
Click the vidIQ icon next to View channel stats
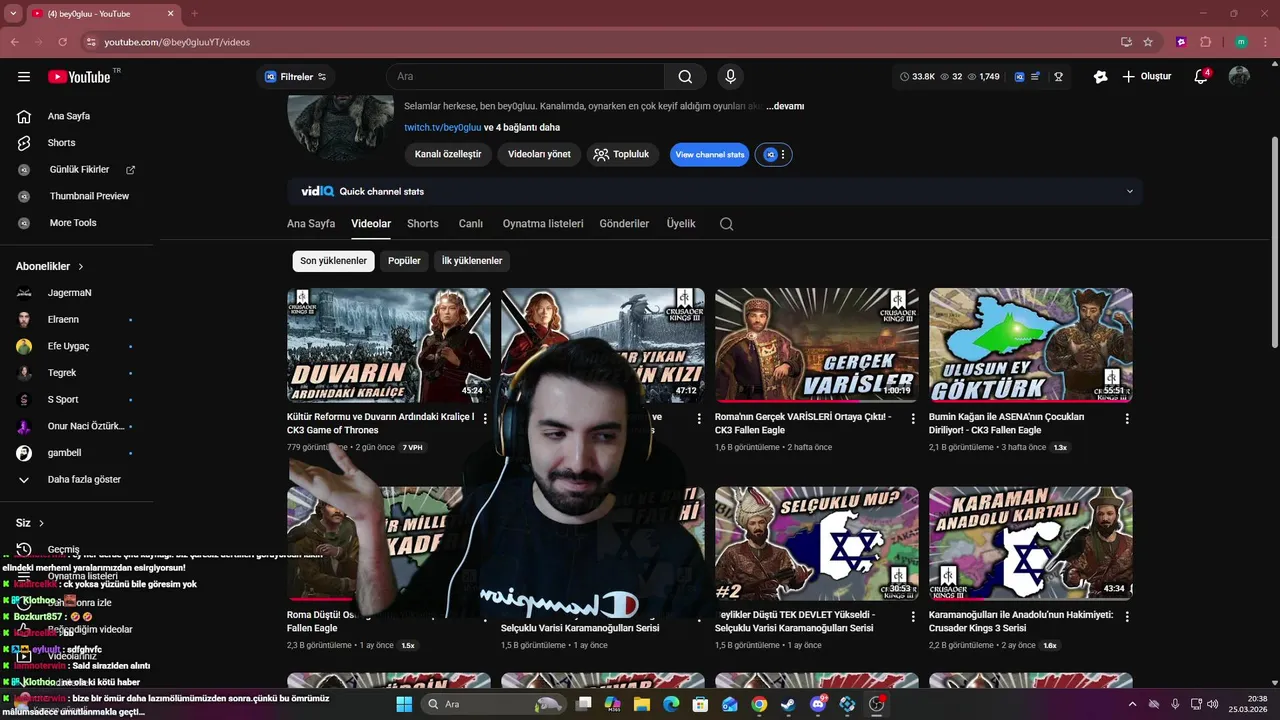771,155
